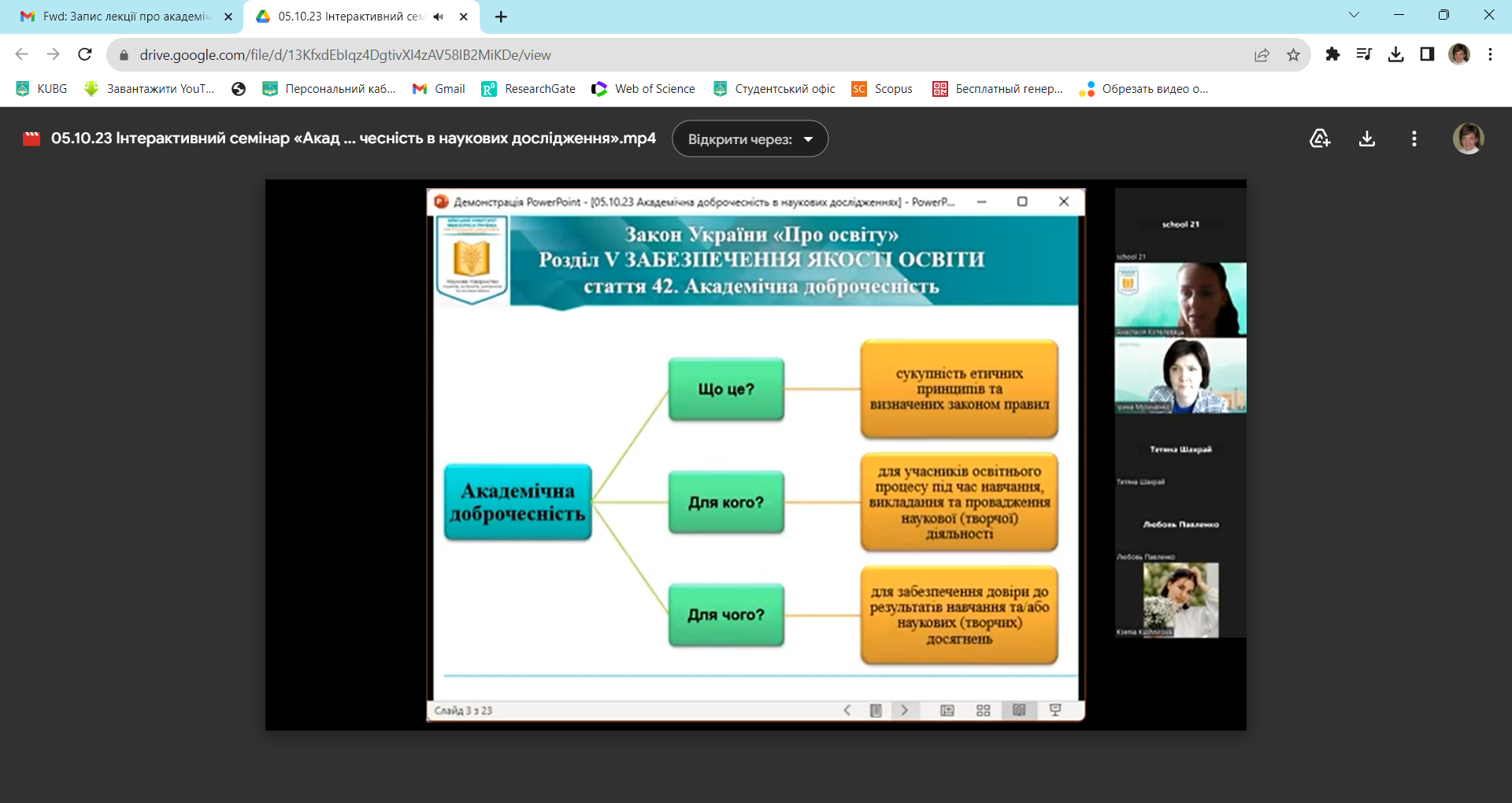Download the video file from Drive
The height and width of the screenshot is (803, 1512).
pyautogui.click(x=1367, y=139)
